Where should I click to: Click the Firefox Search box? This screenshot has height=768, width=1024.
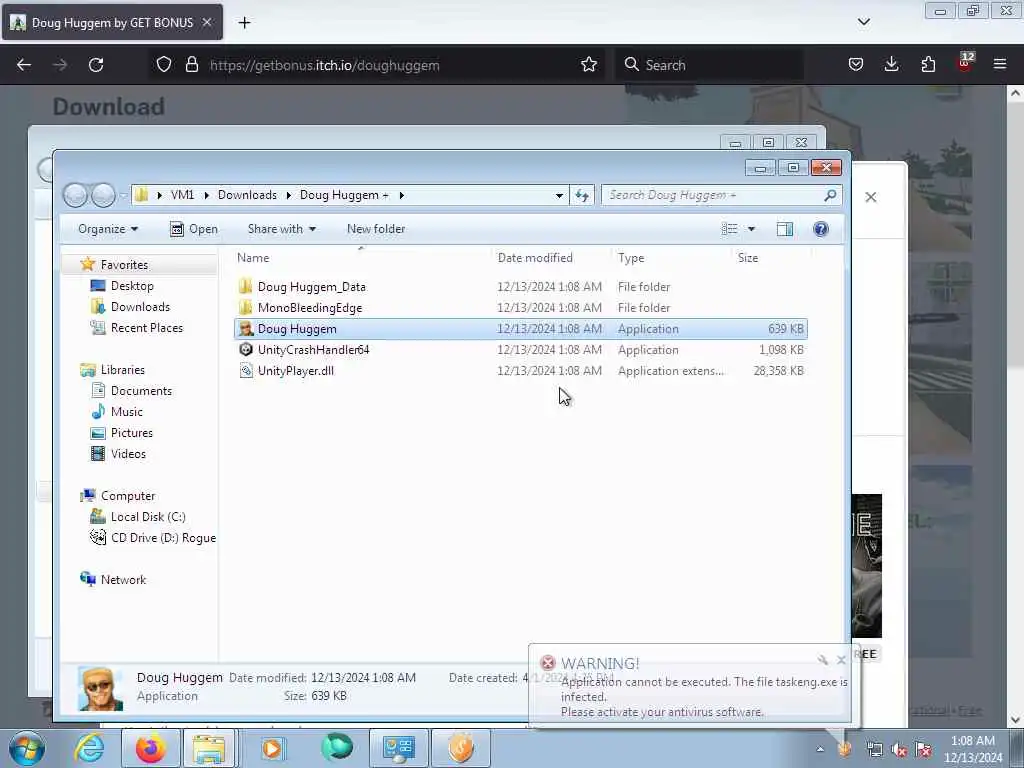click(x=709, y=65)
